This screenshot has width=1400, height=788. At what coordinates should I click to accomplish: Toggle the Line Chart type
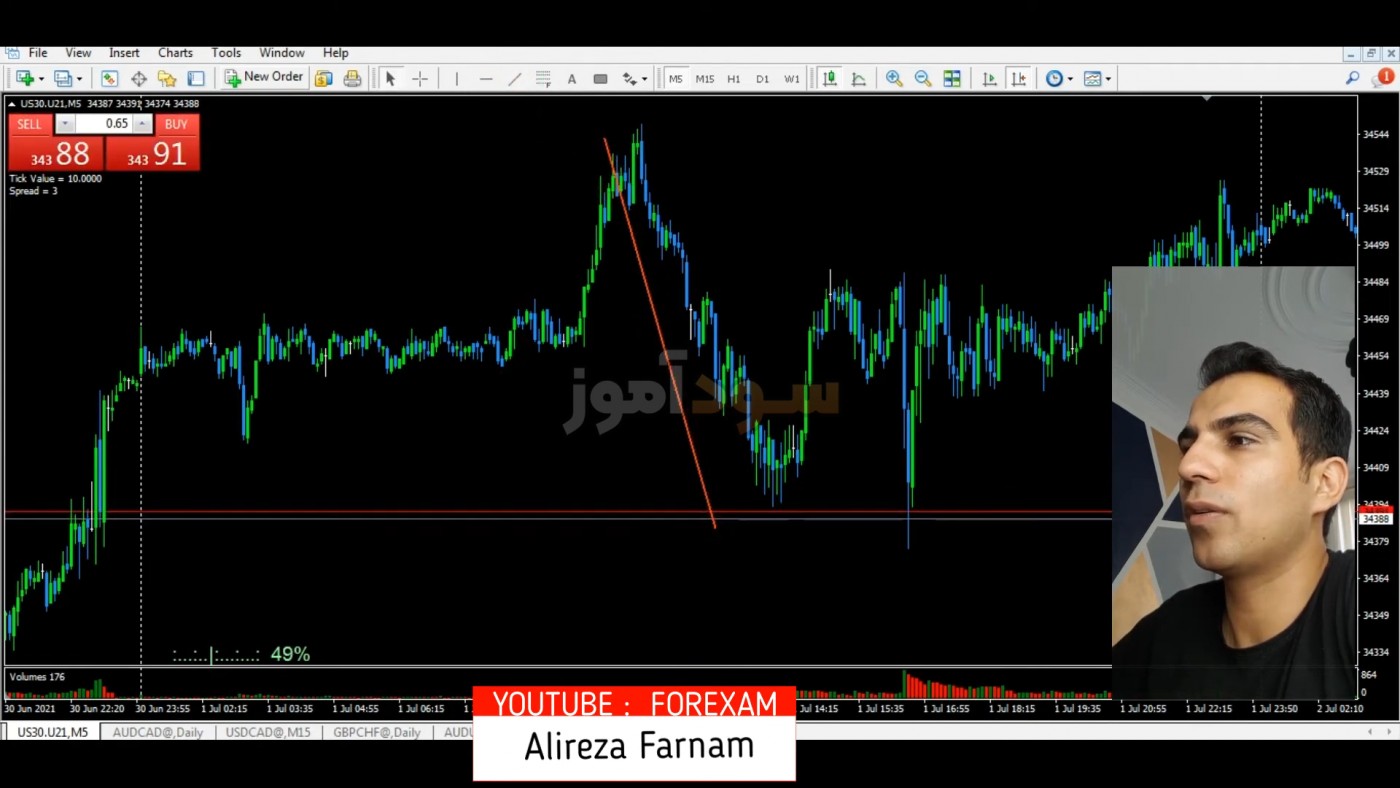(x=858, y=78)
